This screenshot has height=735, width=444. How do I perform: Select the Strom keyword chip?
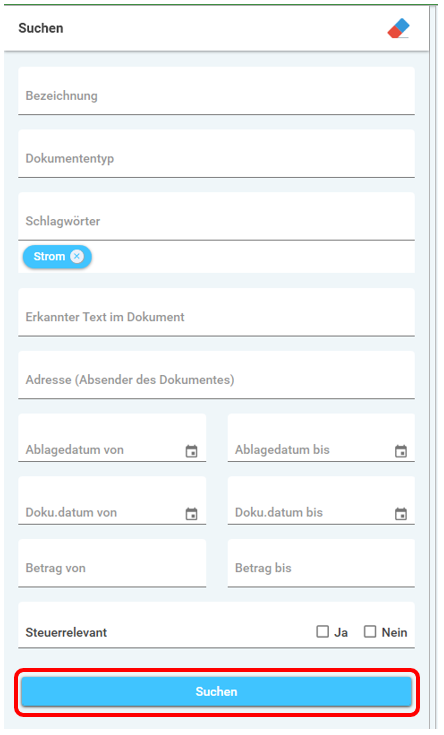(57, 257)
